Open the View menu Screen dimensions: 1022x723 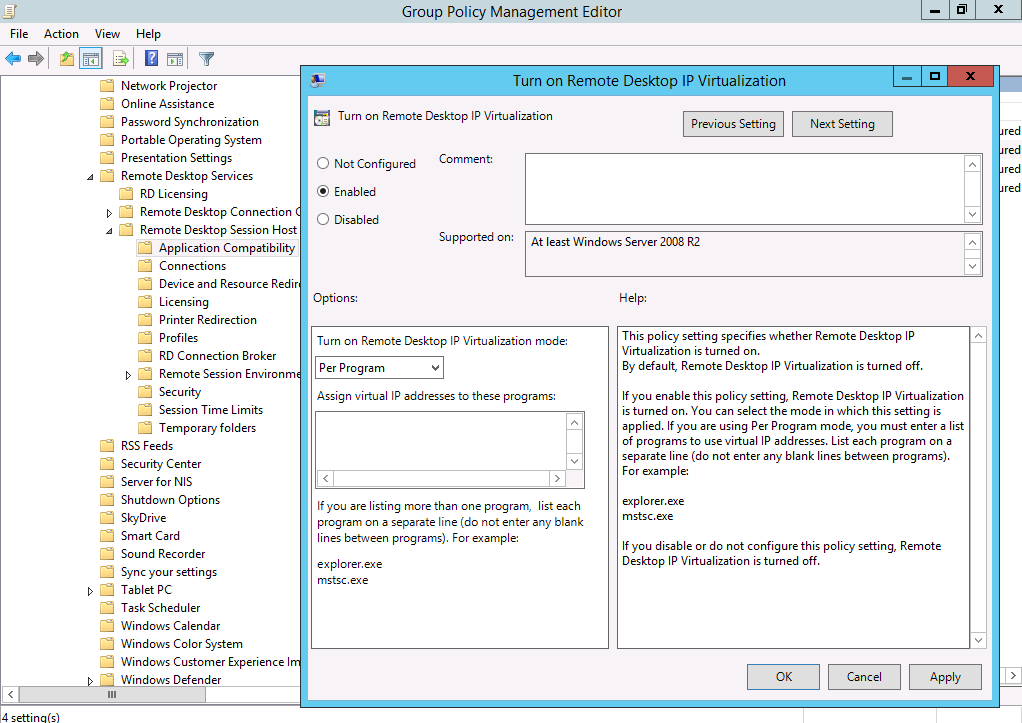107,34
